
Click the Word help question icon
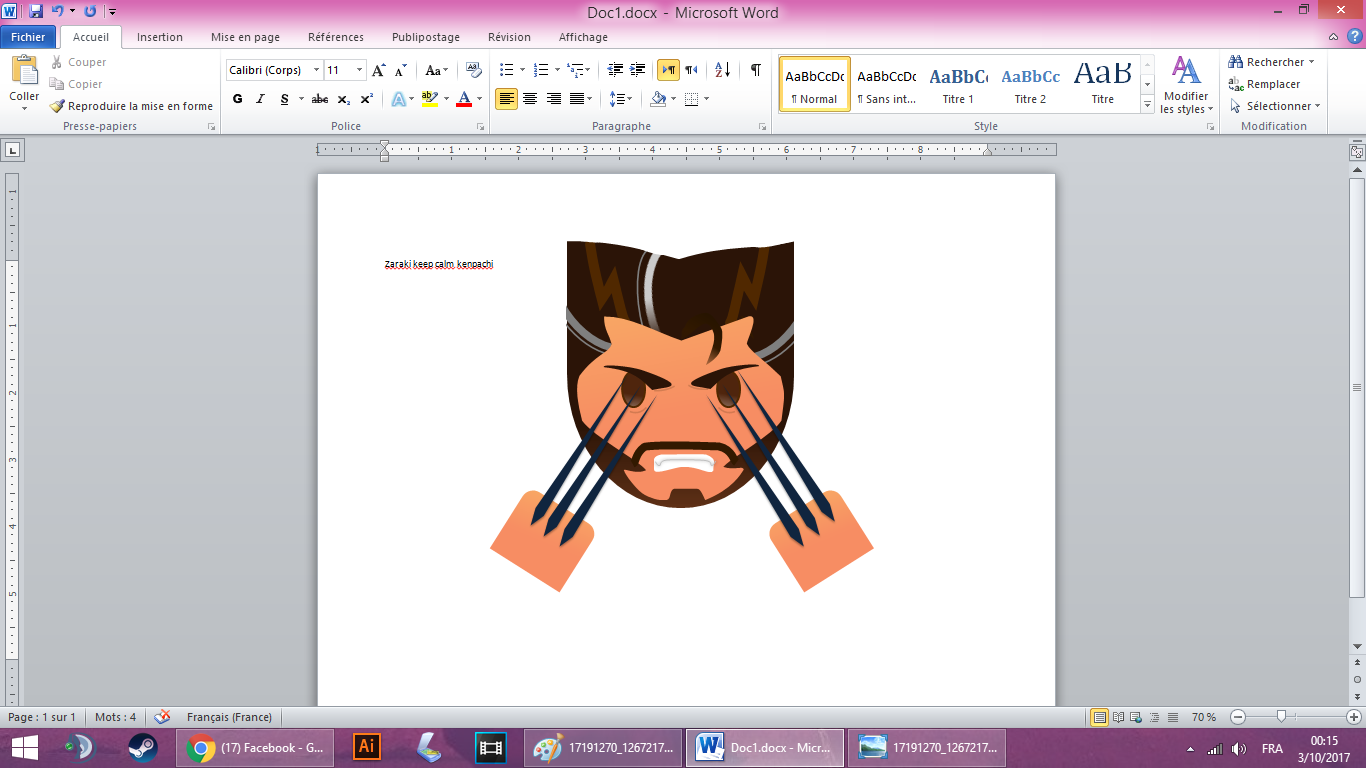[x=1355, y=36]
